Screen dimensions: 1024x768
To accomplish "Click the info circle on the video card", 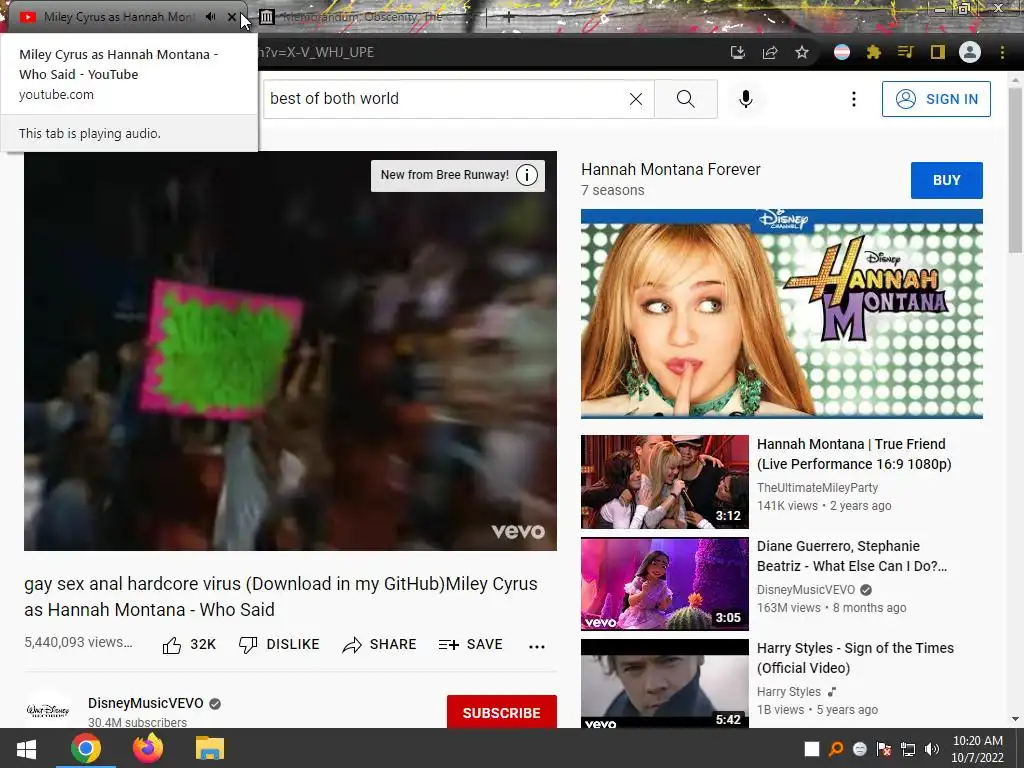I will [527, 175].
